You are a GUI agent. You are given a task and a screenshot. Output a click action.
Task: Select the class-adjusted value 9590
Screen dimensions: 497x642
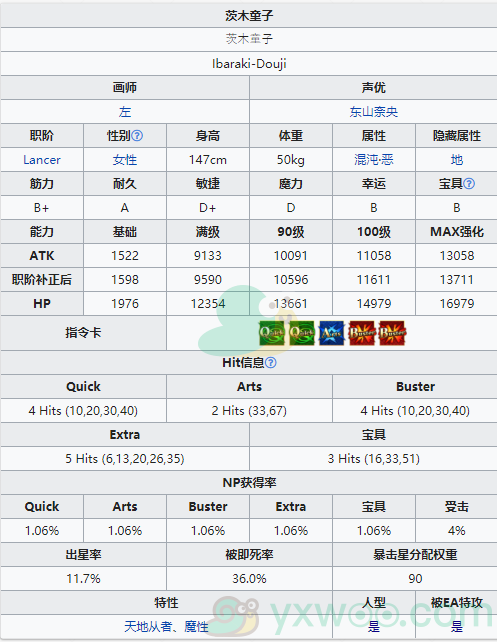coord(208,280)
